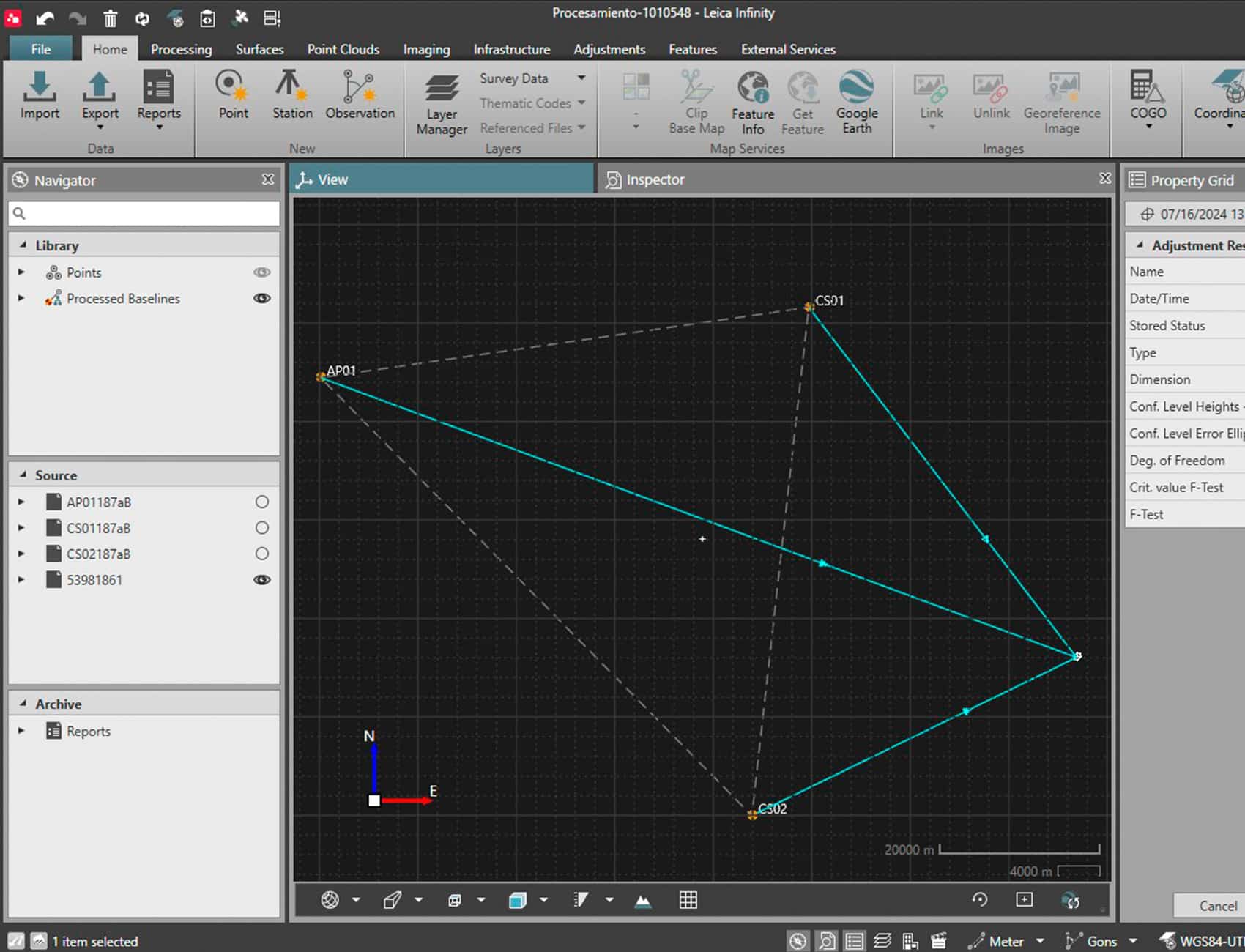Toggle grid display in view toolbar
Image resolution: width=1245 pixels, height=952 pixels.
click(x=688, y=900)
